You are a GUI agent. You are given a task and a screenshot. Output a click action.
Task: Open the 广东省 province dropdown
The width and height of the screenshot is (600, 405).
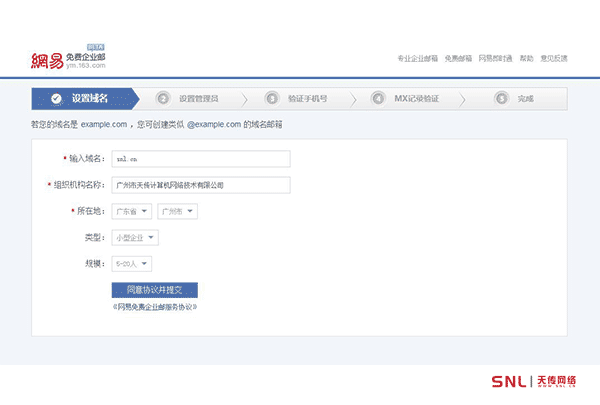[x=132, y=211]
